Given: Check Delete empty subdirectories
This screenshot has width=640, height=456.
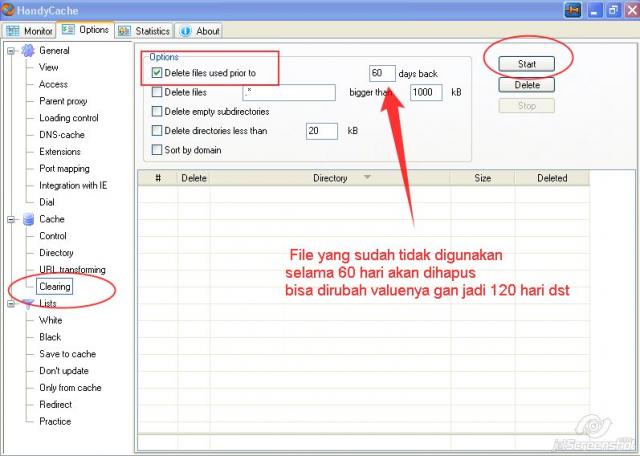Looking at the screenshot, I should coord(157,111).
